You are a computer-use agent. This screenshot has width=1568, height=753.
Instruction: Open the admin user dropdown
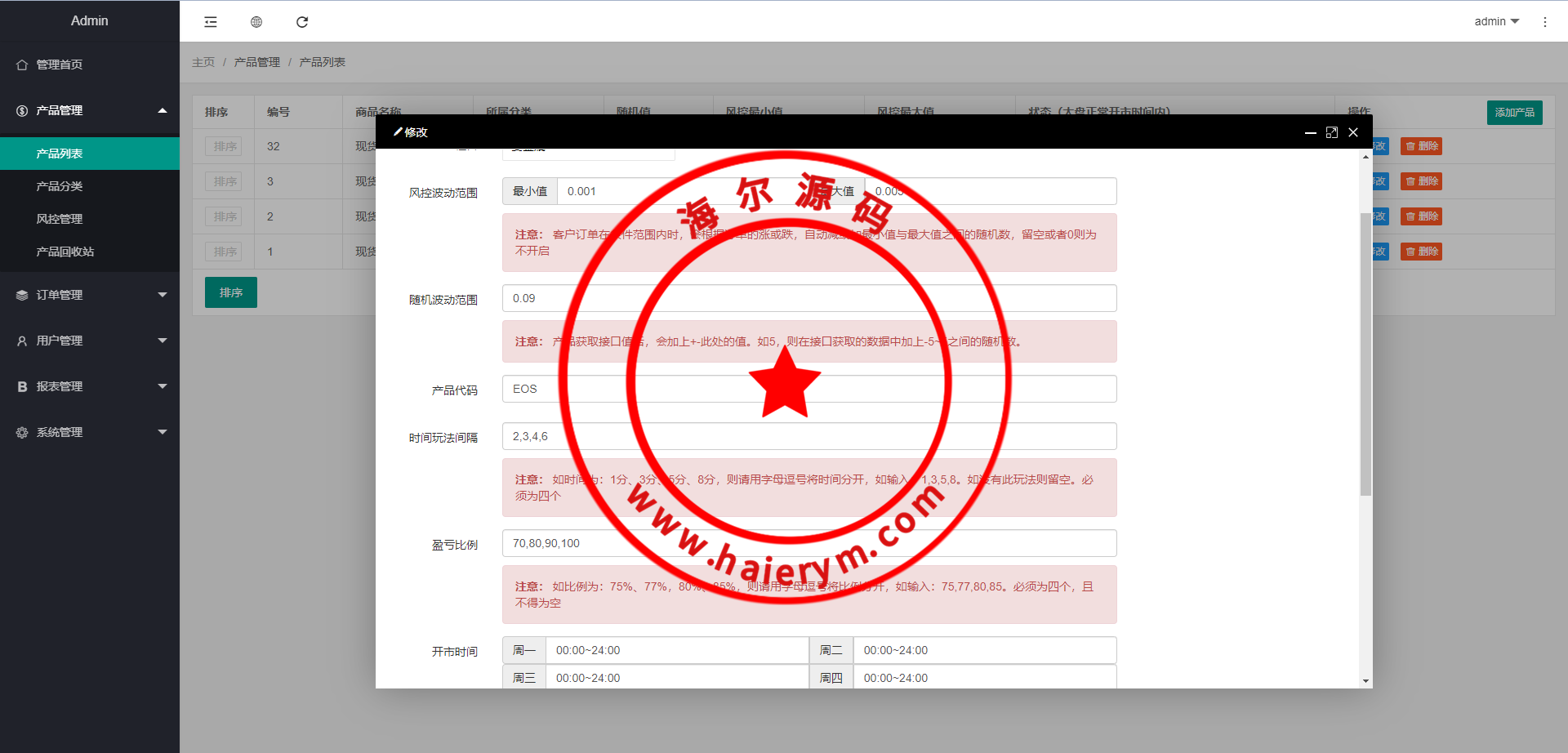[x=1496, y=21]
